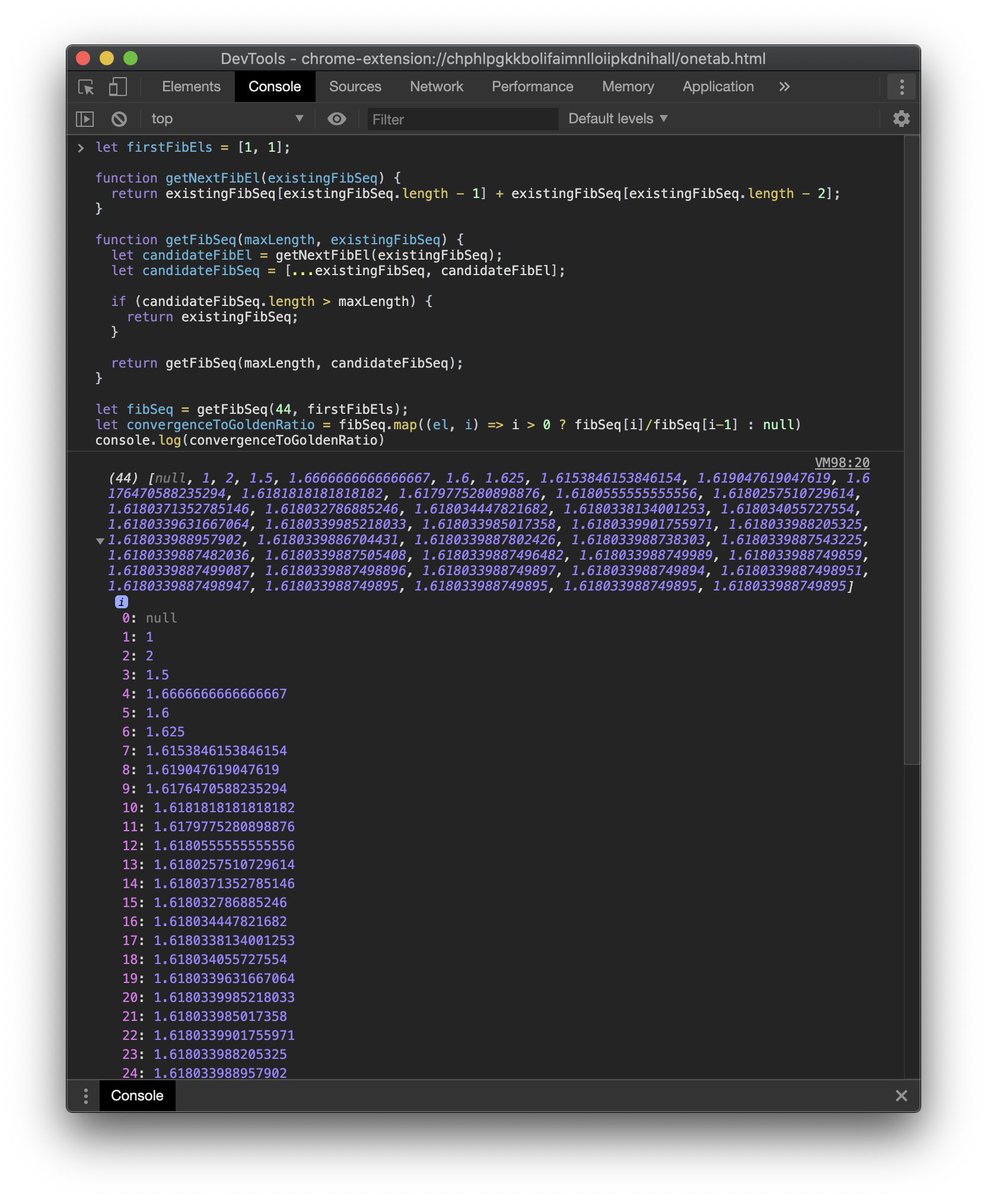Click entry 24: 1.618033988957902
This screenshot has height=1200, width=987.
tap(204, 1073)
